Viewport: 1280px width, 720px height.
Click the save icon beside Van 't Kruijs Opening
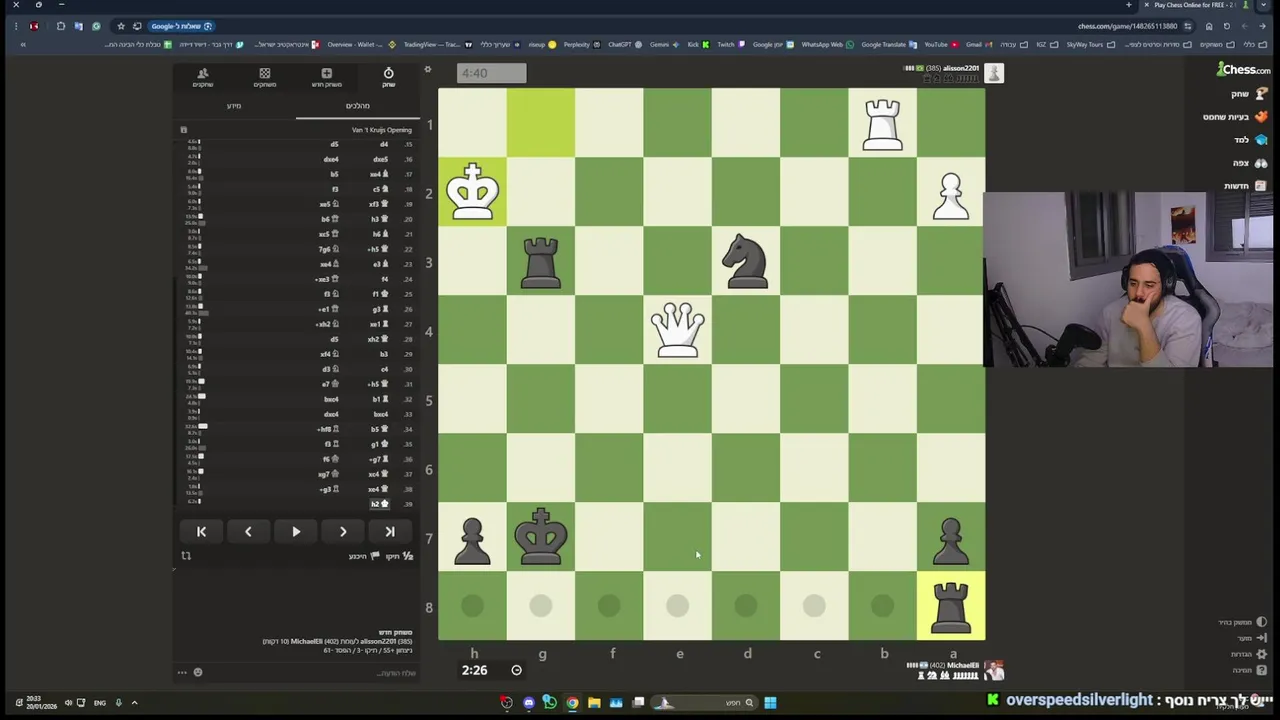[183, 130]
